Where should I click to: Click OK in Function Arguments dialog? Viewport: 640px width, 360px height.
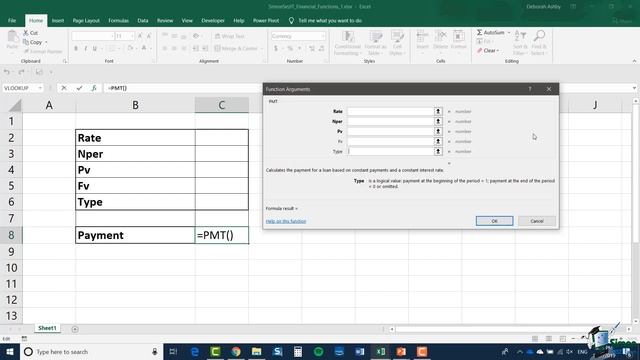click(x=494, y=221)
